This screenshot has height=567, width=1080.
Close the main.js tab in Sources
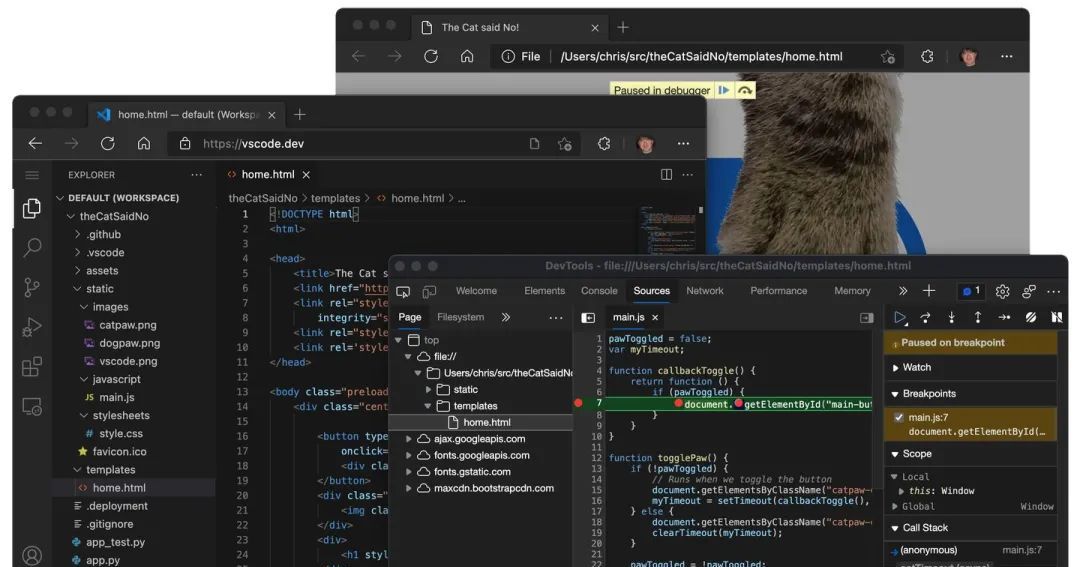[655, 318]
